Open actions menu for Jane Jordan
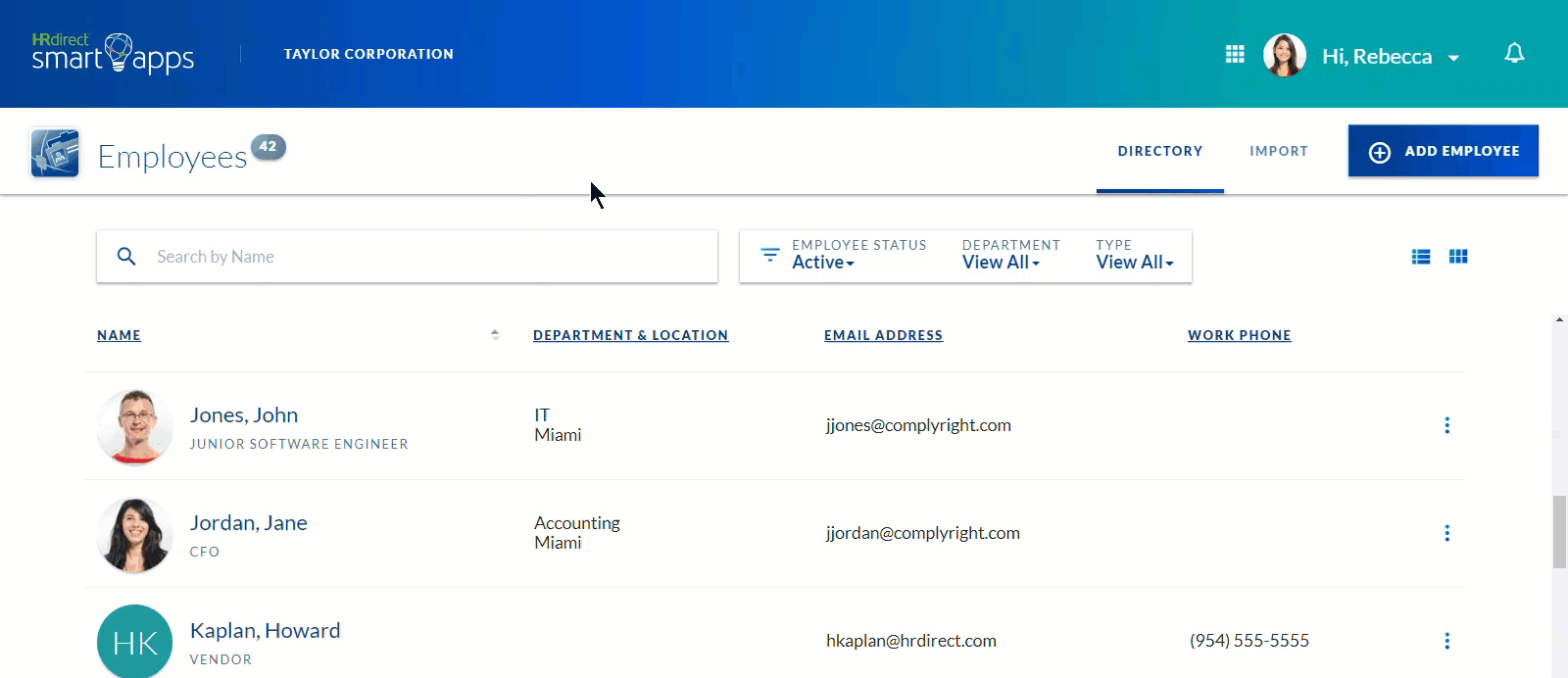The width and height of the screenshot is (1568, 678). click(1446, 533)
